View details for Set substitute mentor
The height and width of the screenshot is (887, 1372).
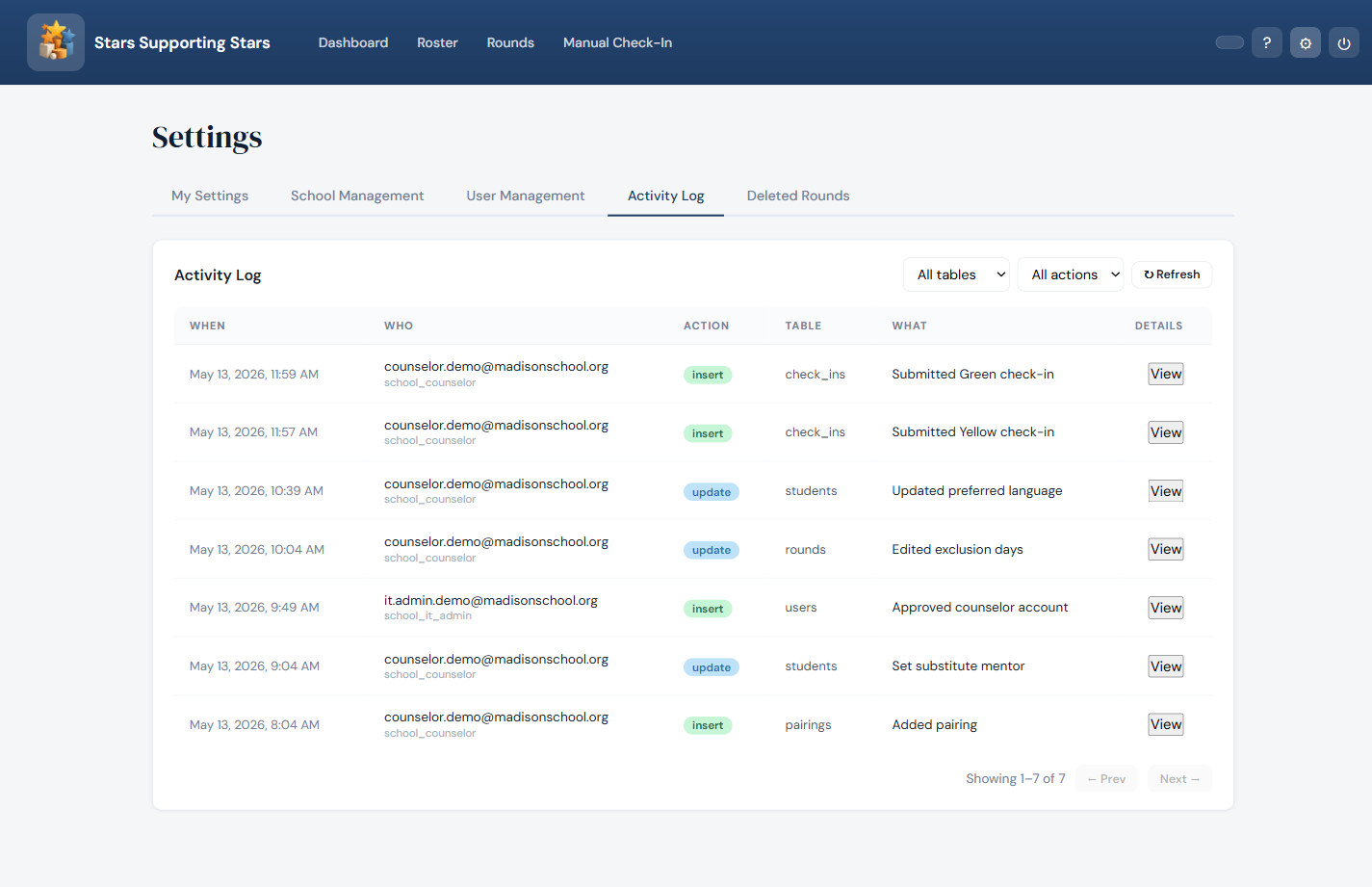[x=1166, y=666]
